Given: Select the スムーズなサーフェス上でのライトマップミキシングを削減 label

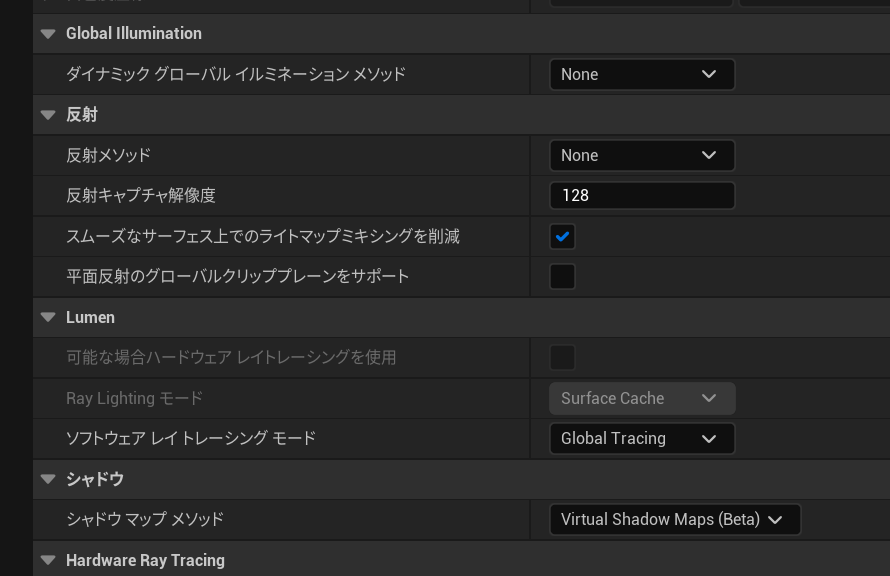Looking at the screenshot, I should (x=263, y=237).
